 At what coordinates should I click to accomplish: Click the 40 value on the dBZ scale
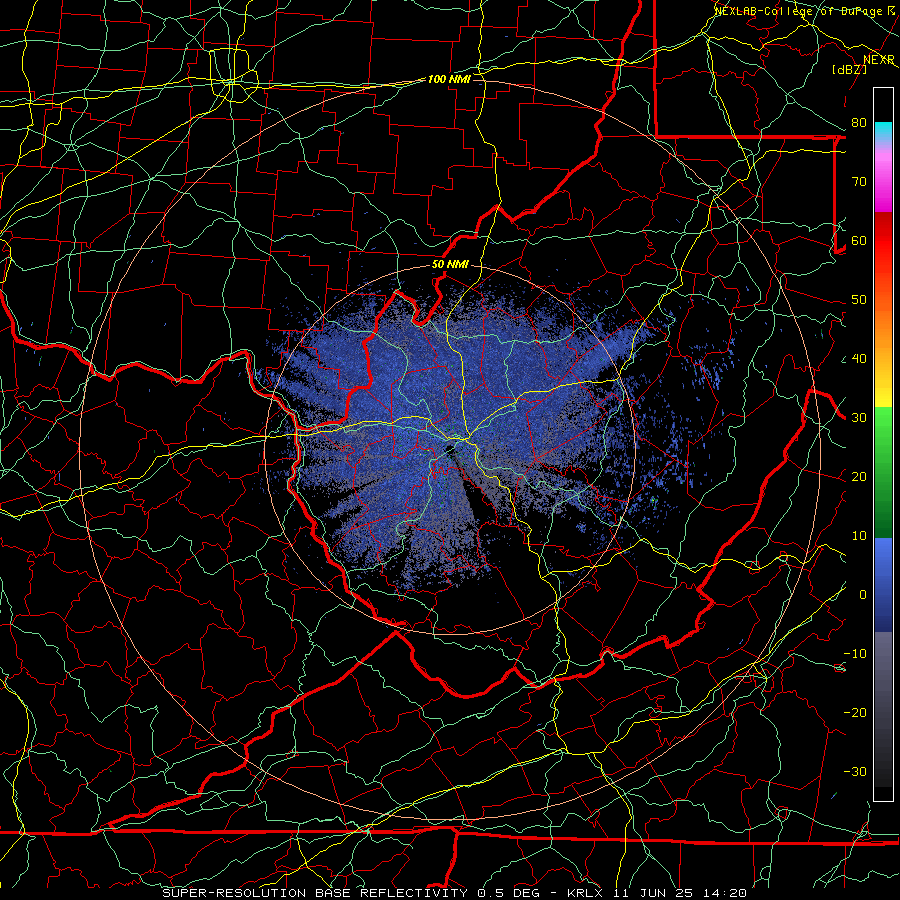tap(859, 359)
